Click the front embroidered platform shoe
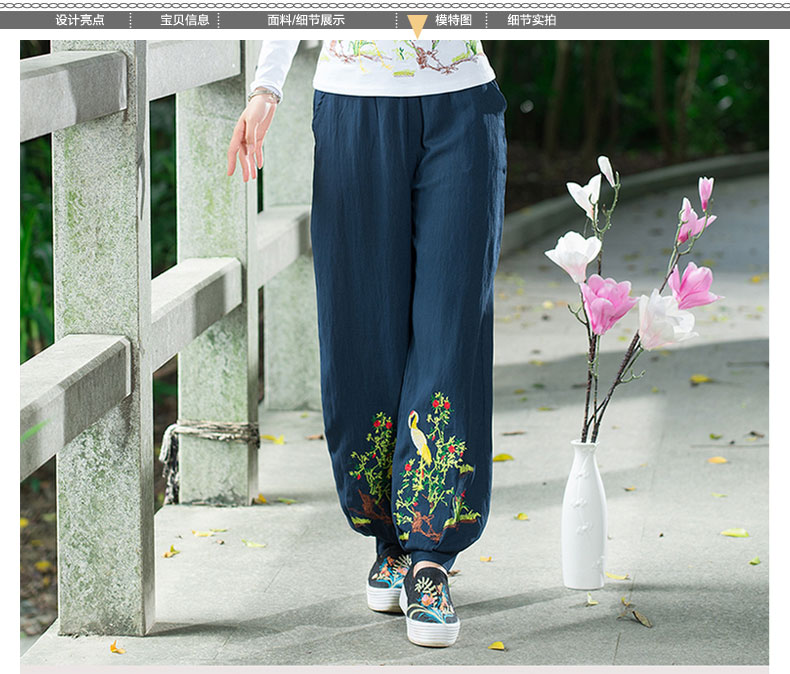Viewport: 790px width, 674px height. pyautogui.click(x=430, y=607)
